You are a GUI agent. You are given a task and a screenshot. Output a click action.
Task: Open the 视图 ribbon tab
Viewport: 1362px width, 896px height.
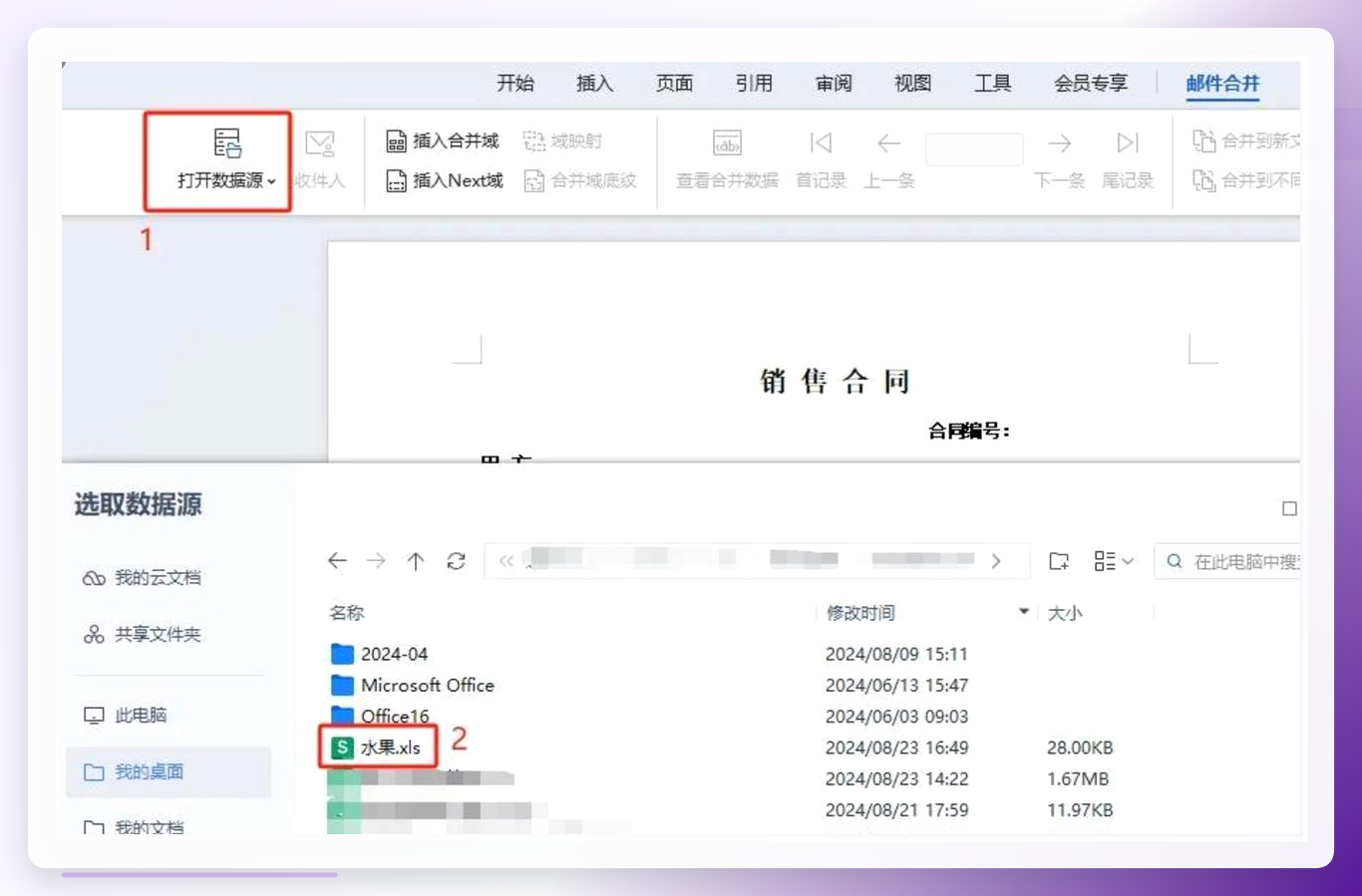tap(912, 84)
